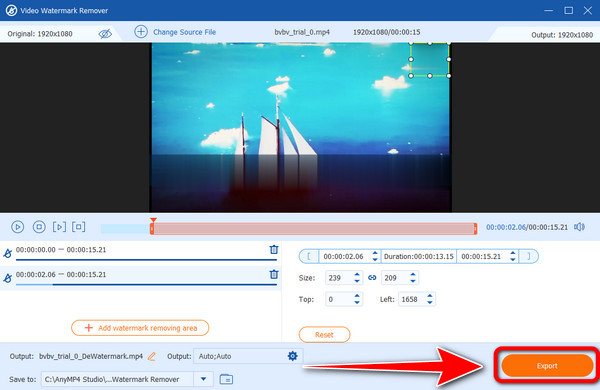Click the start time field 00:00:02.06
This screenshot has height=390, width=600.
point(345,256)
